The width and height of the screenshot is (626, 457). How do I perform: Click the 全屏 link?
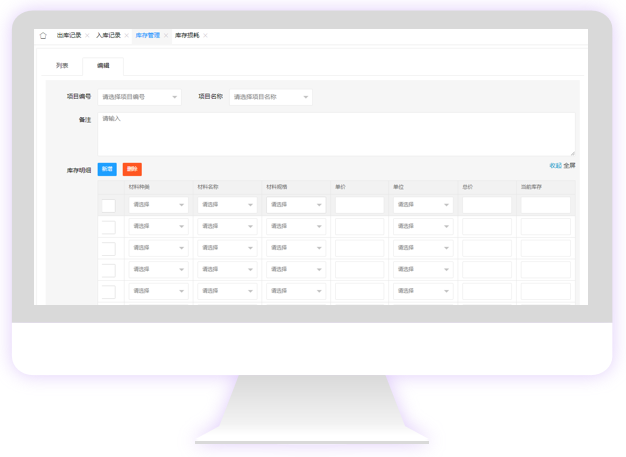pyautogui.click(x=569, y=165)
